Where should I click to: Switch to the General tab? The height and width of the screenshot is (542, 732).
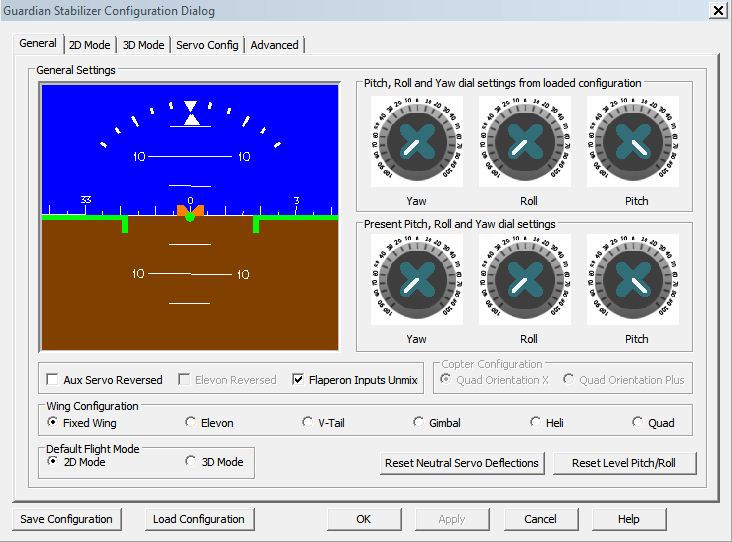pos(38,43)
